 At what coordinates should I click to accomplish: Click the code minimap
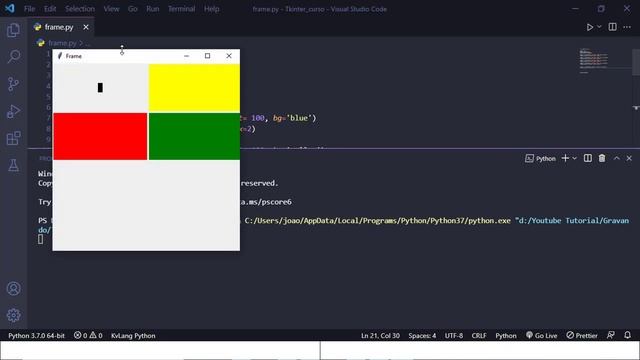click(594, 61)
